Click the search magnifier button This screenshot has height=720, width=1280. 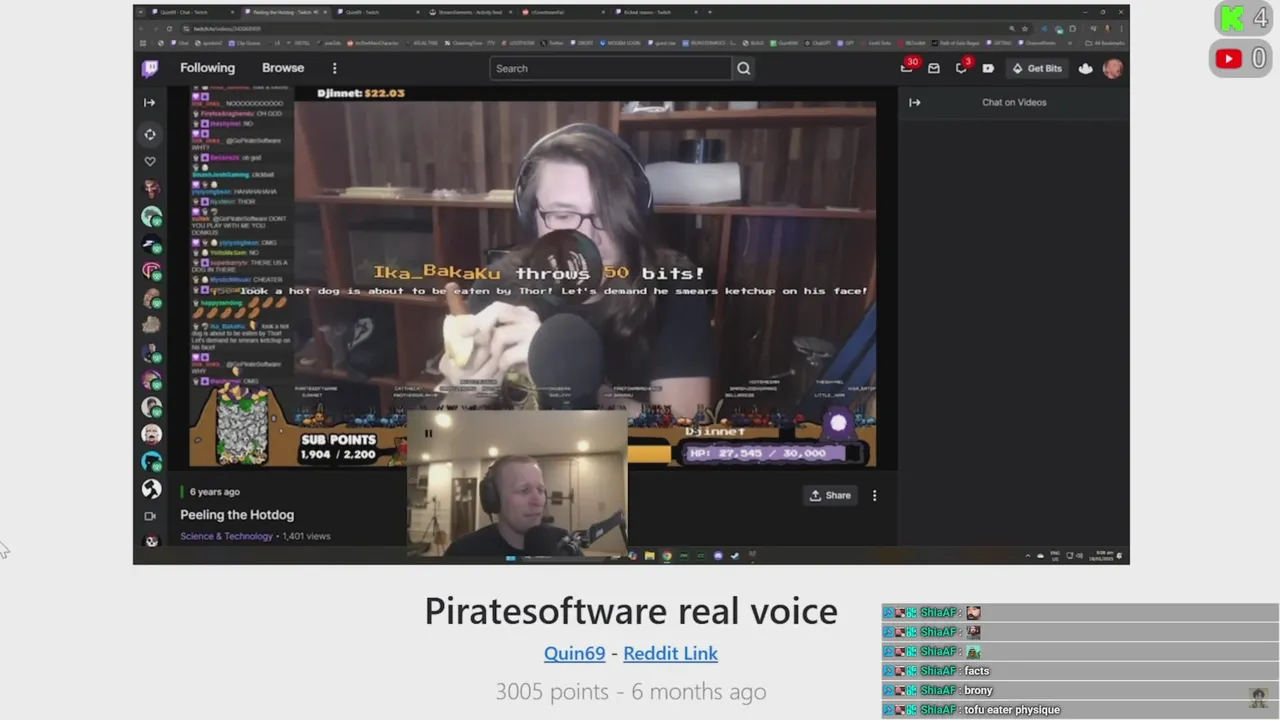point(743,68)
